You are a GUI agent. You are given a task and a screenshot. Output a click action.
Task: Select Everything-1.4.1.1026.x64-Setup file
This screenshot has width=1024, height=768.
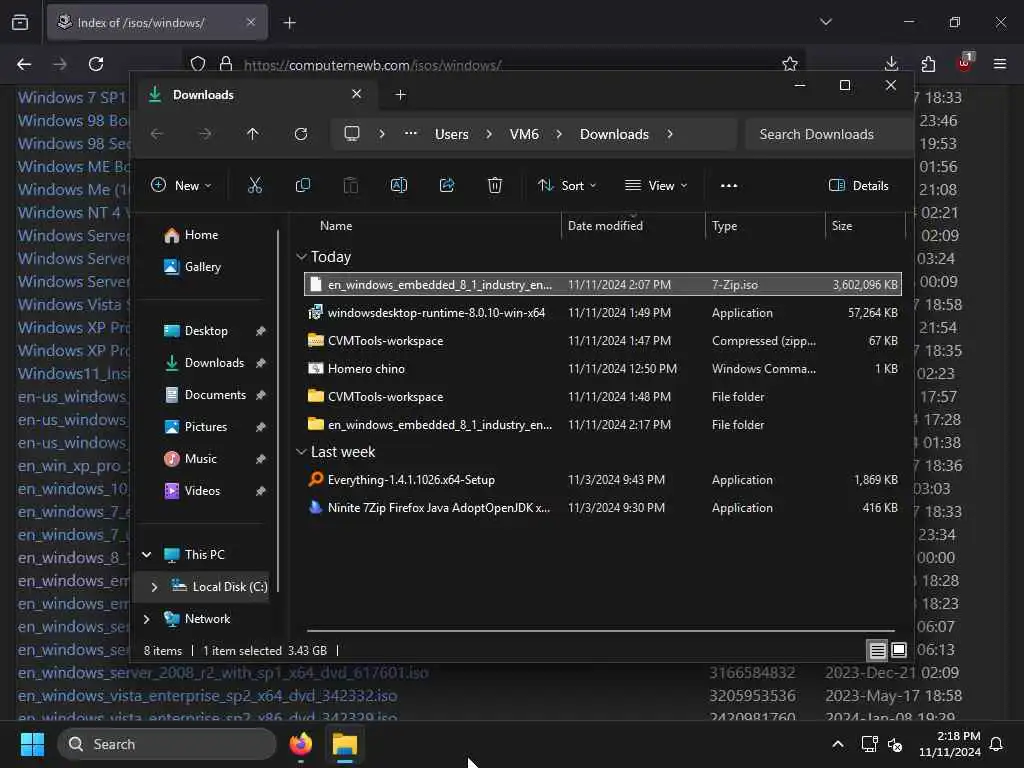pos(603,479)
